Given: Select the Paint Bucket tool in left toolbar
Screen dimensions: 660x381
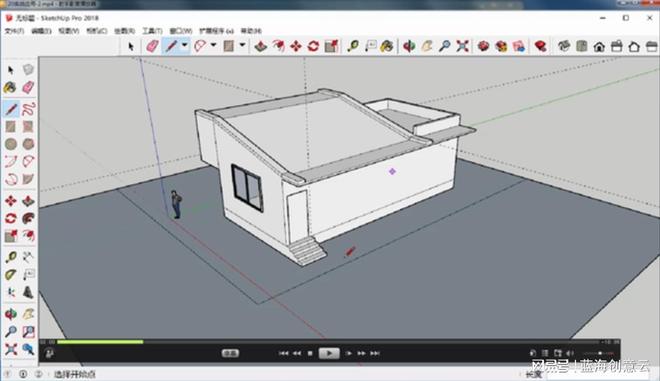Looking at the screenshot, I should tap(11, 87).
